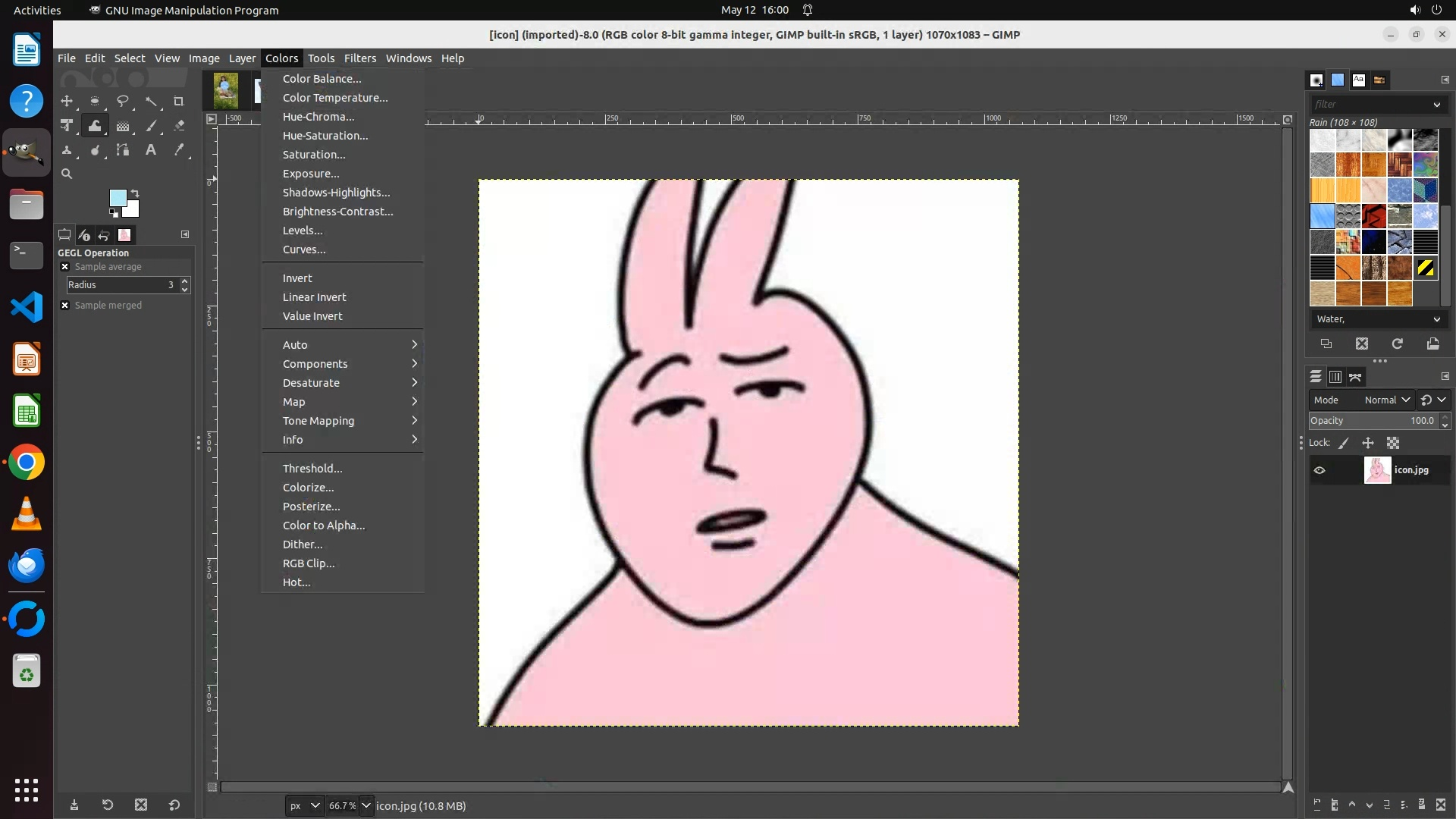Toggle the Sample merged checkbox

click(65, 305)
